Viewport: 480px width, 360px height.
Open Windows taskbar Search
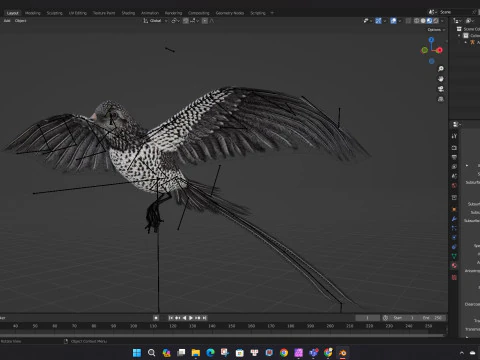click(152, 353)
